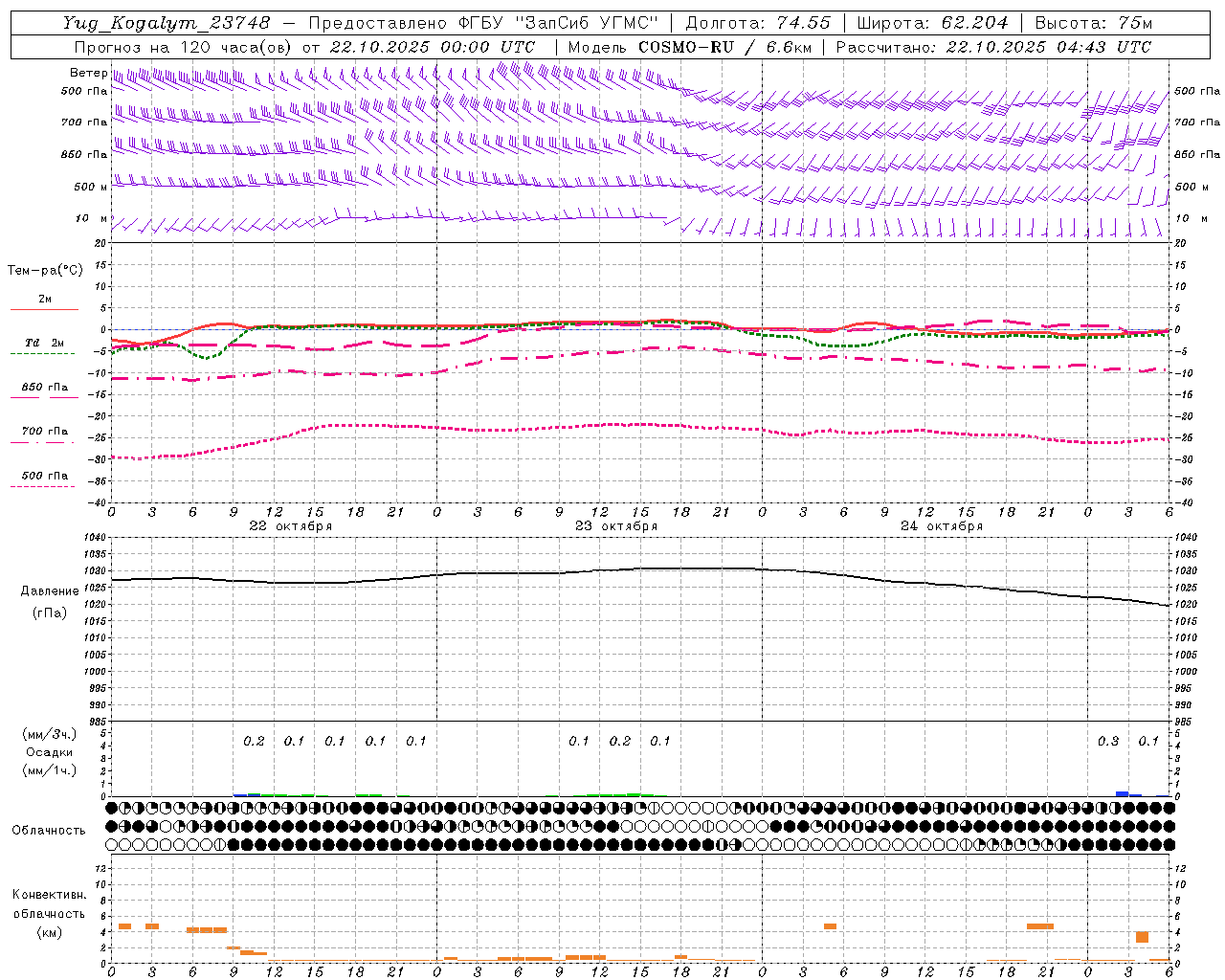
Task: Click the Конвективн. convective cloud label
Action: [x=49, y=895]
